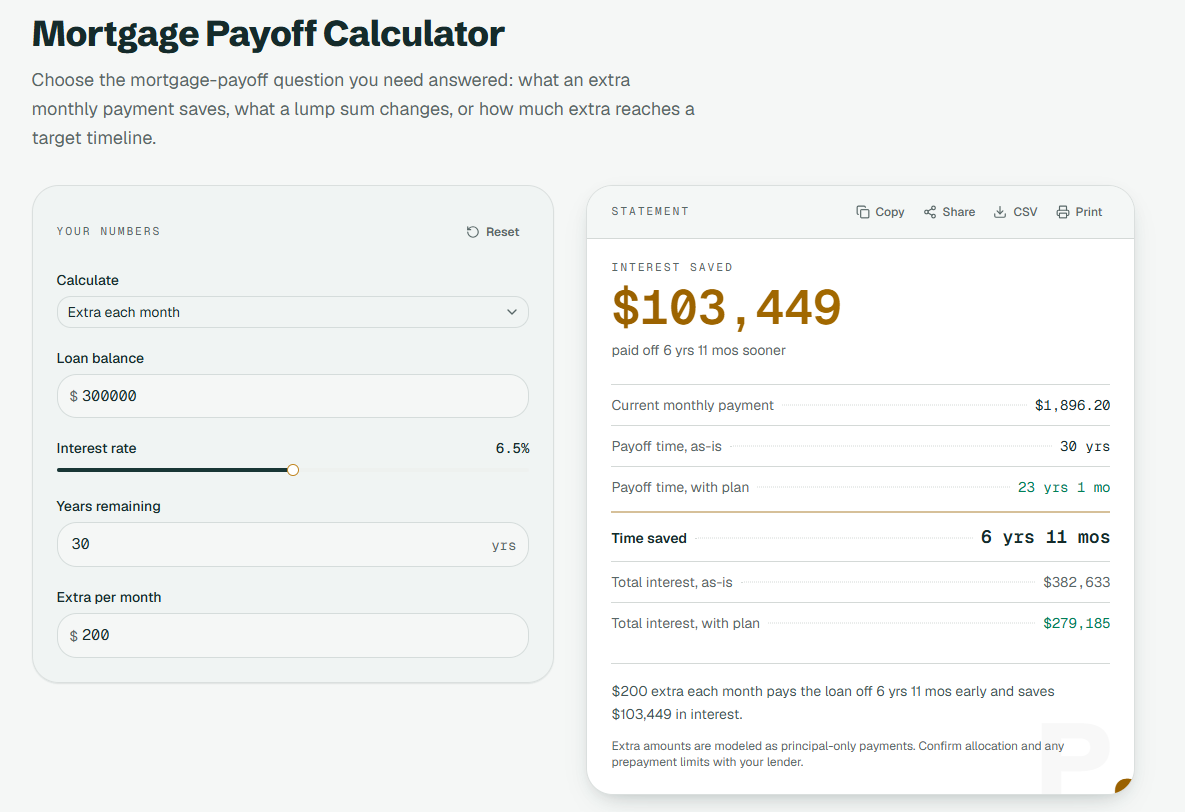Click the '6 yrs 11 mos' time saved value

tap(1045, 538)
